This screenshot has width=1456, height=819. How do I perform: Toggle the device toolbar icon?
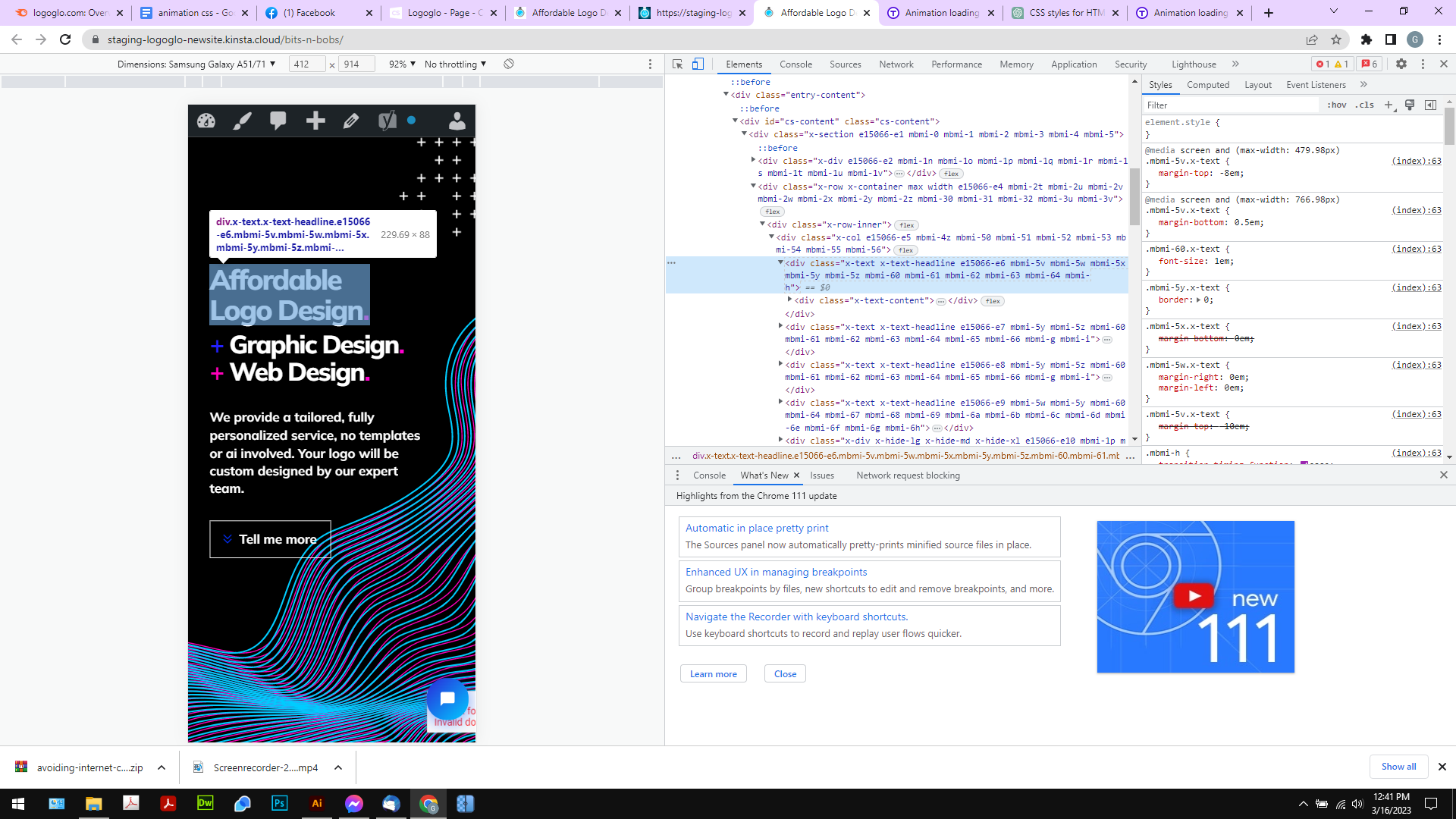pos(698,64)
